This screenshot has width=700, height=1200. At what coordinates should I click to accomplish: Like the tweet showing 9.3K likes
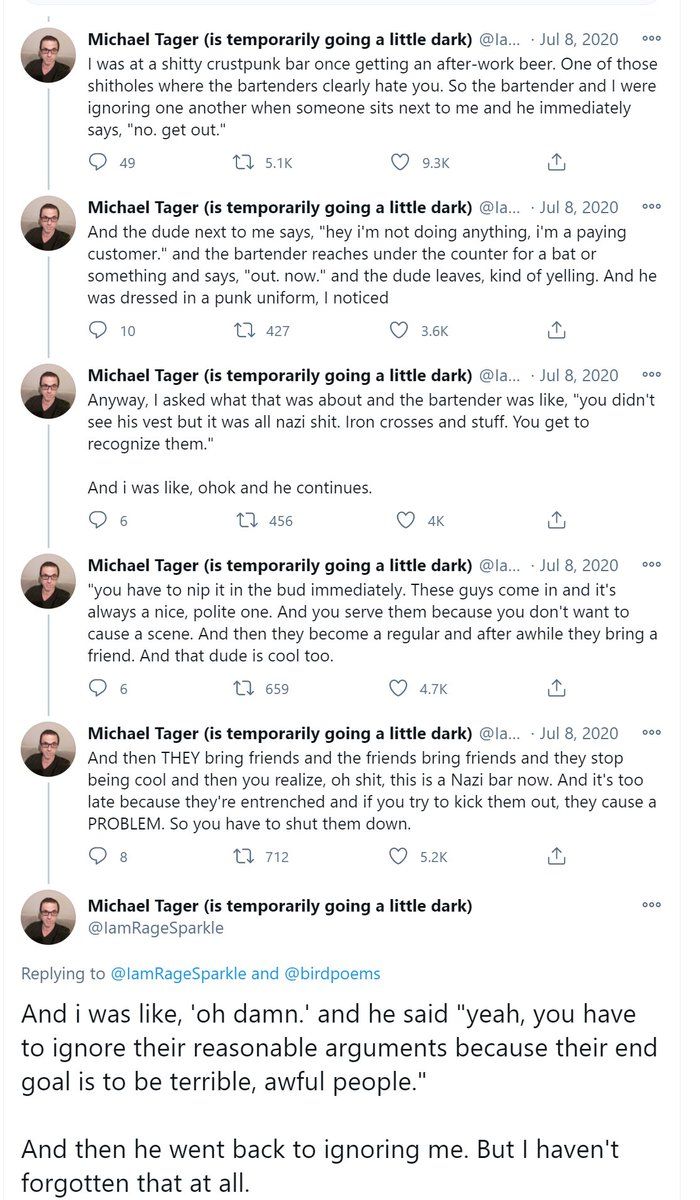click(400, 162)
